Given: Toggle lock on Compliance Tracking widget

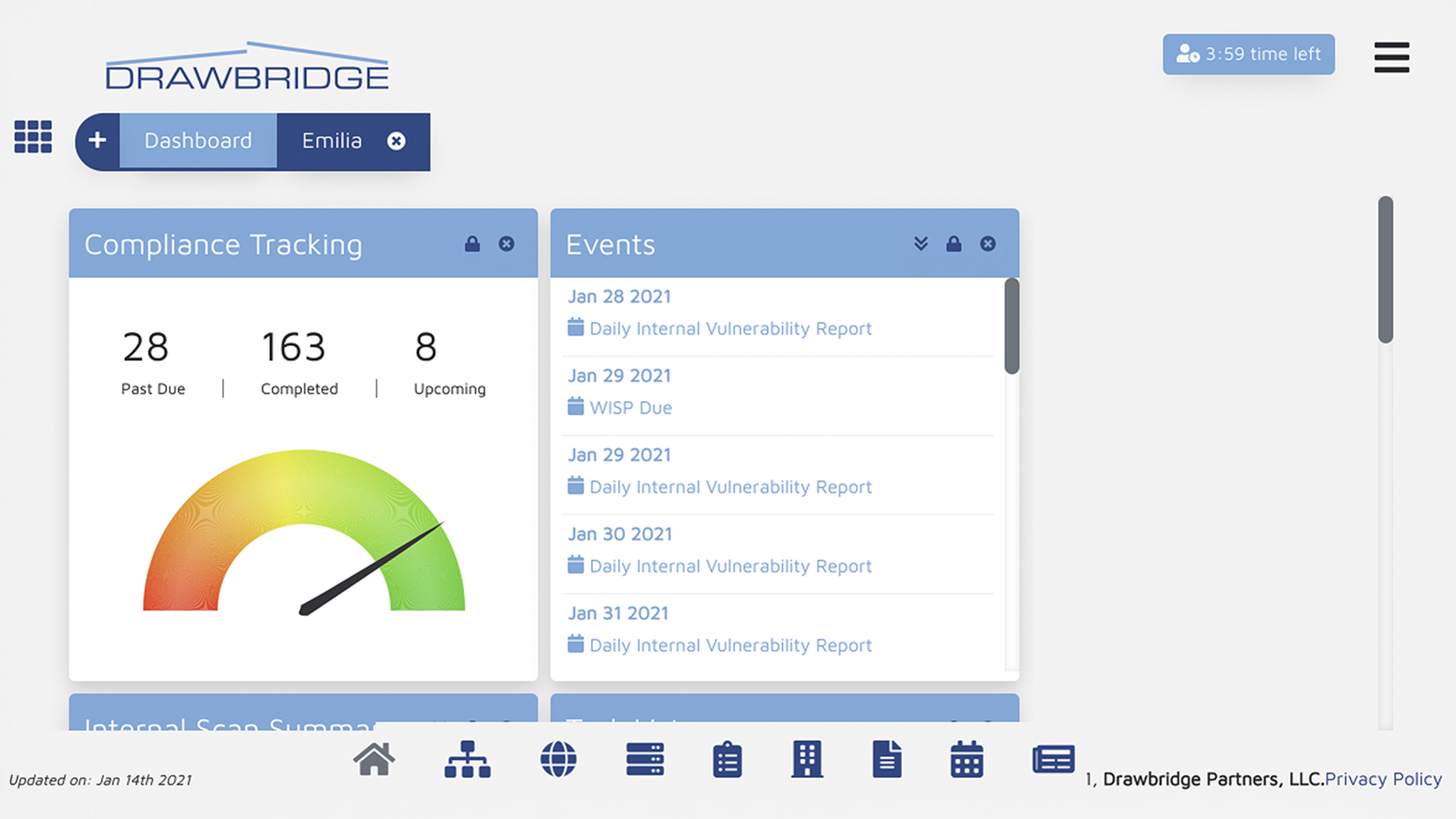Looking at the screenshot, I should click(472, 244).
